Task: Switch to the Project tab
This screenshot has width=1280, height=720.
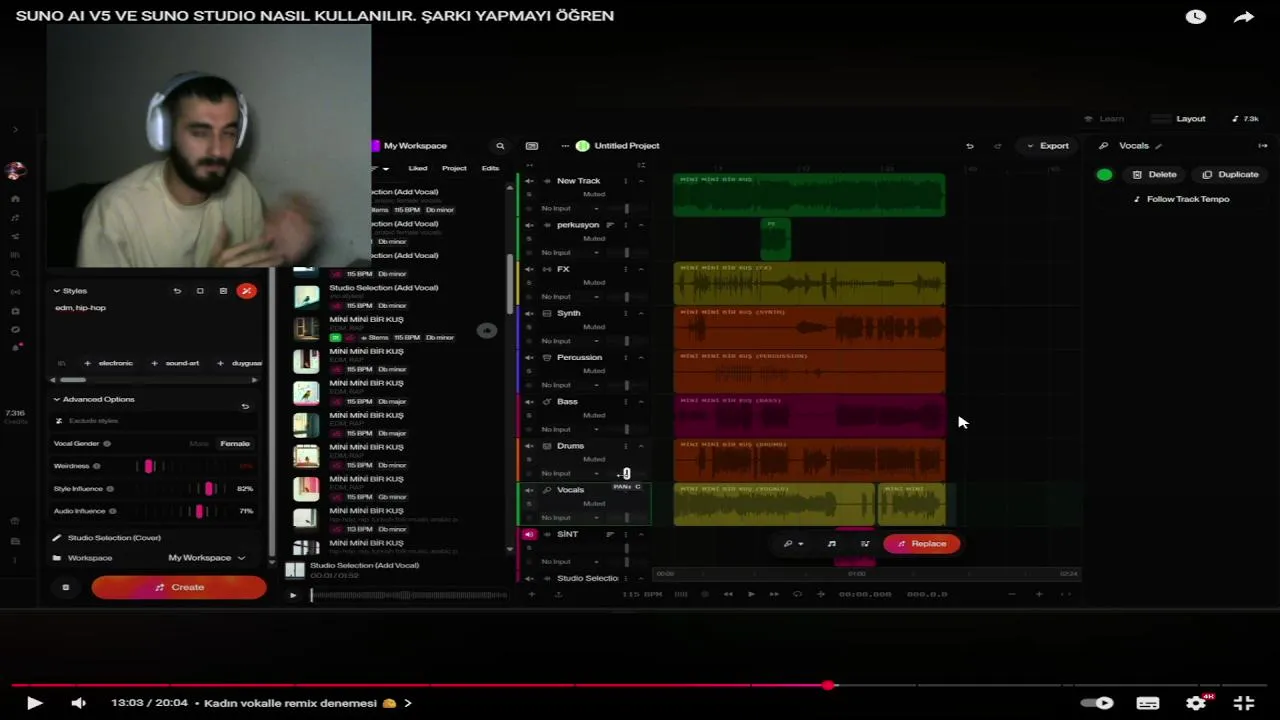Action: coord(454,168)
